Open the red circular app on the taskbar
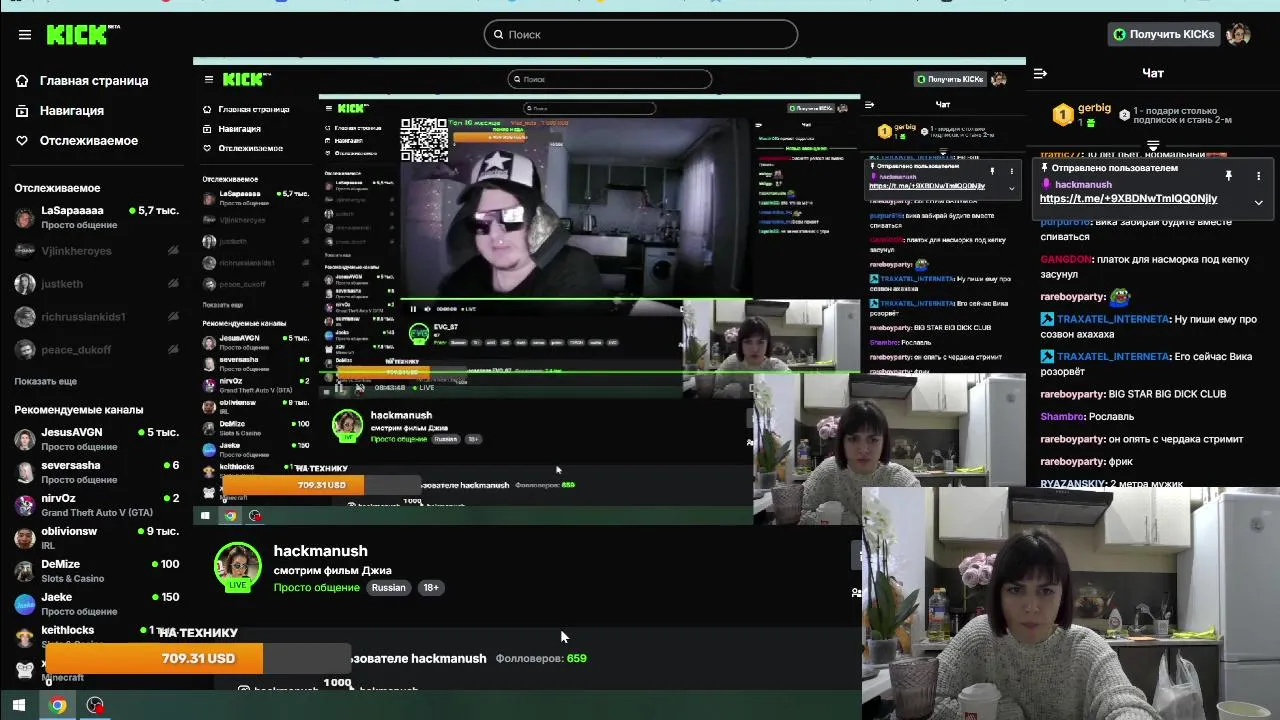 (x=95, y=705)
